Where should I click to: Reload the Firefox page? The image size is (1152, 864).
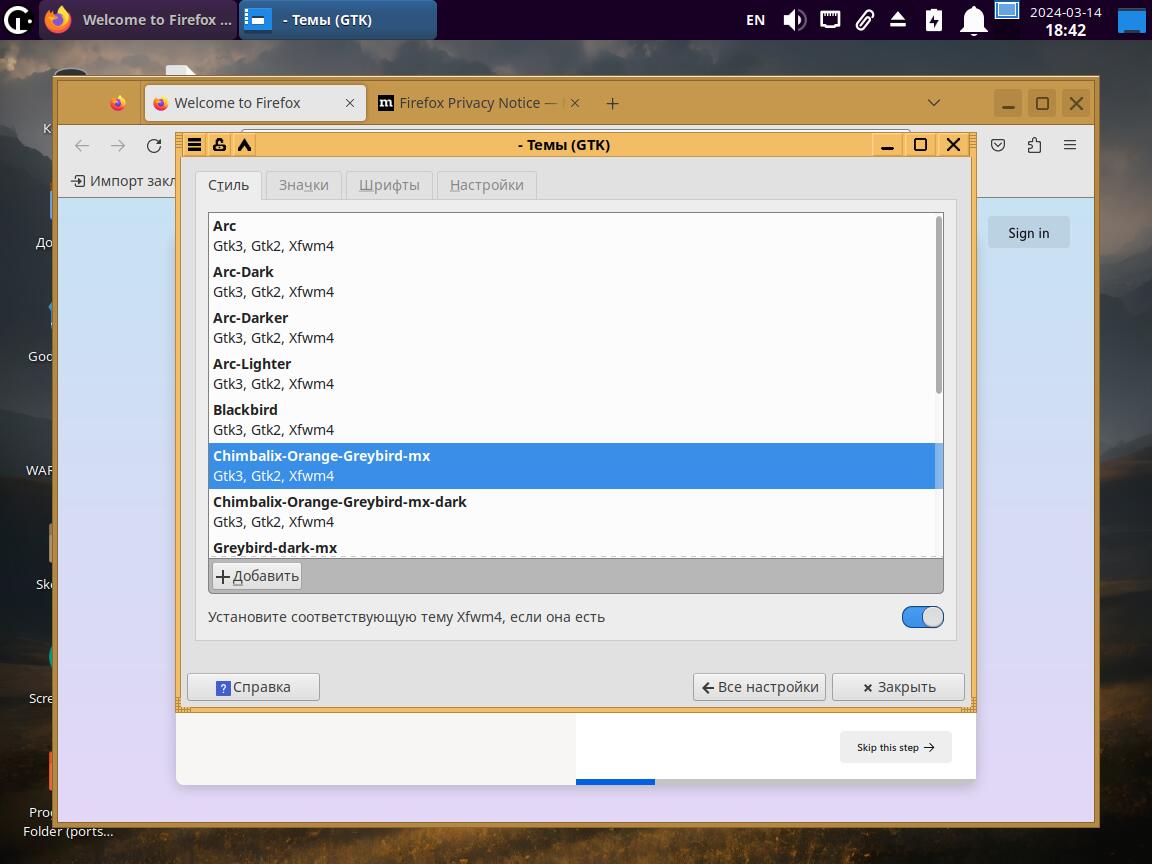coord(154,145)
